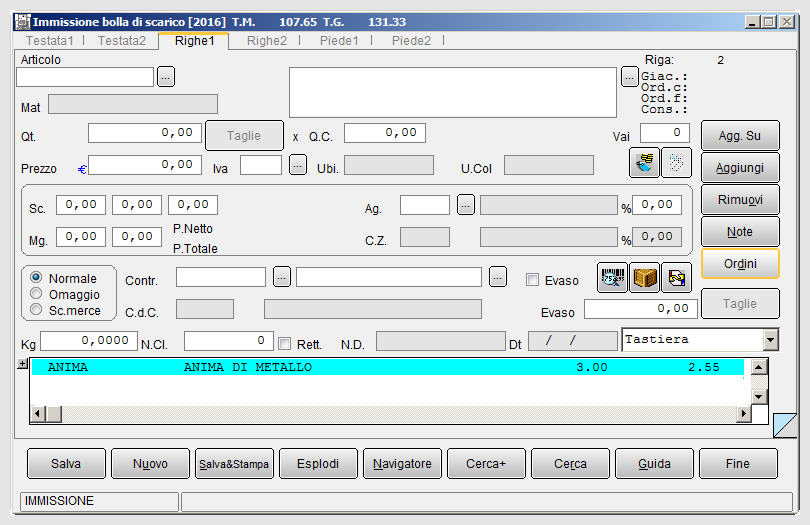810x525 pixels.
Task: Select the Sc.merce radio option
Action: pos(36,310)
